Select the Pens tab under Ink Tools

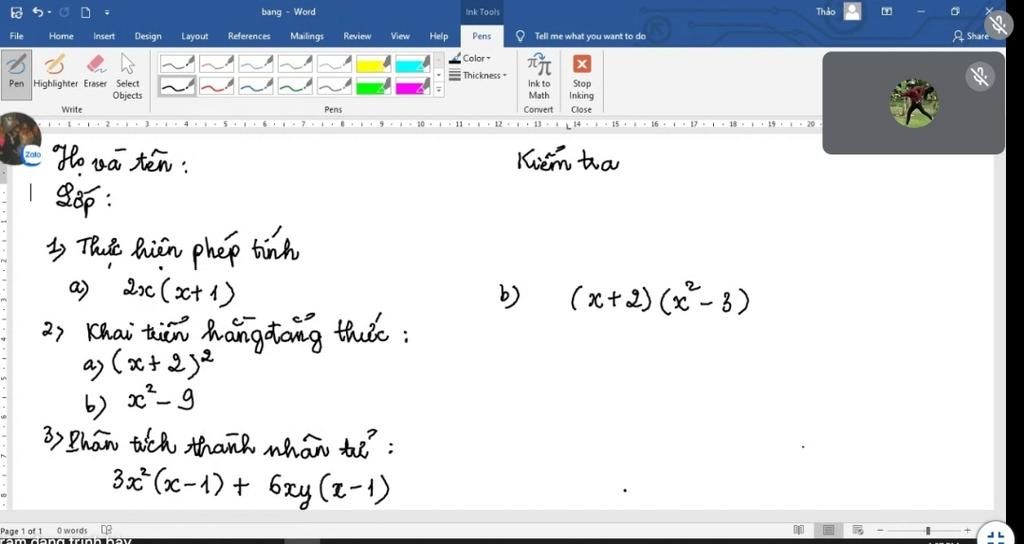(x=482, y=37)
